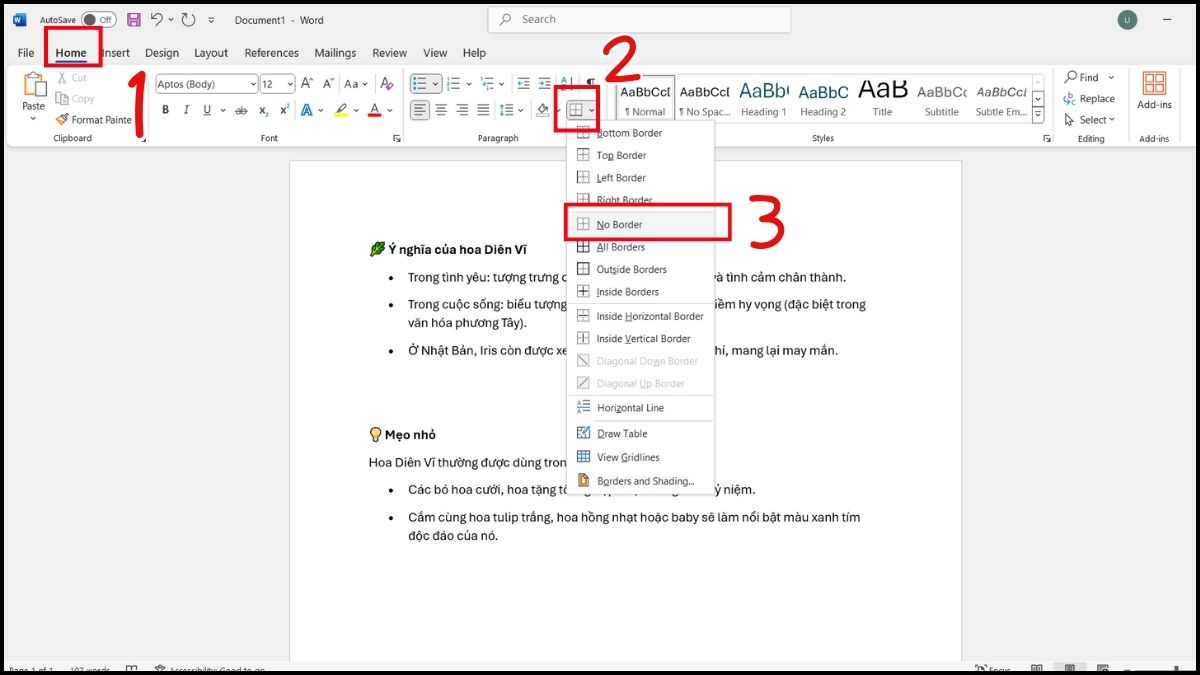
Task: Click the Format Painter brush icon
Action: tap(62, 120)
